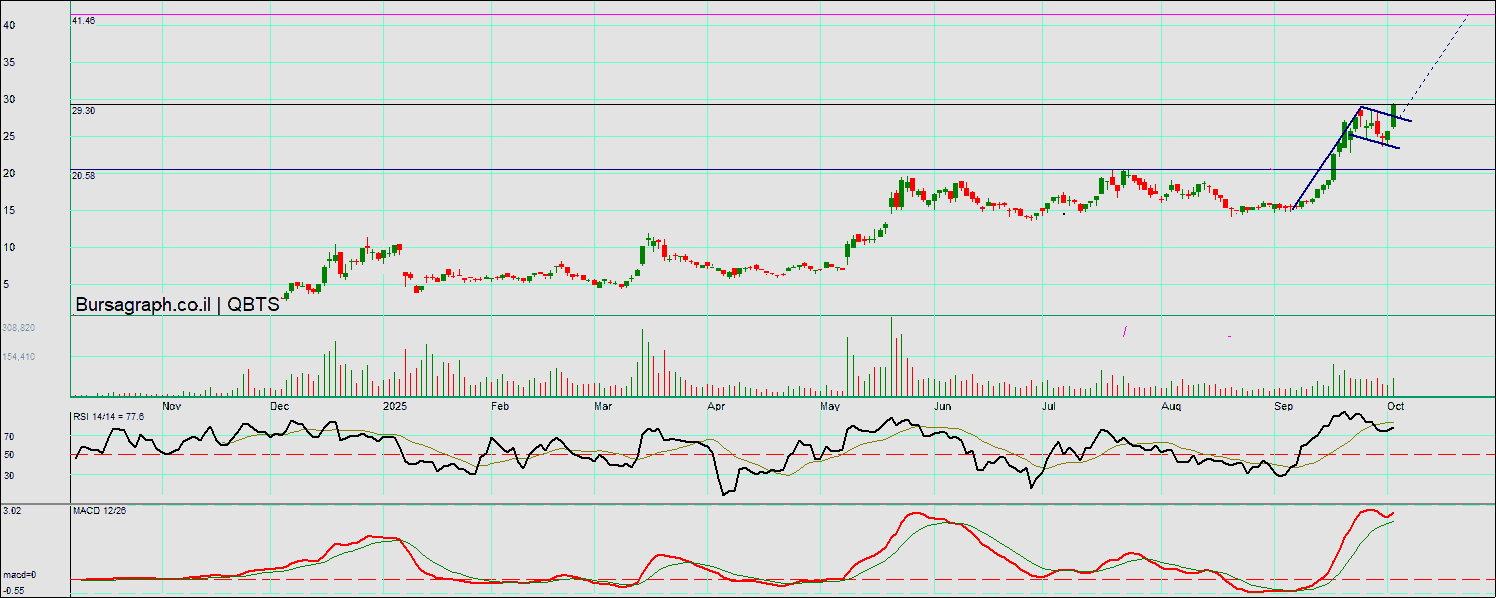Screen dimensions: 1496x598
Task: Click the 3.02 MACD maximum value label
Action: coord(12,511)
